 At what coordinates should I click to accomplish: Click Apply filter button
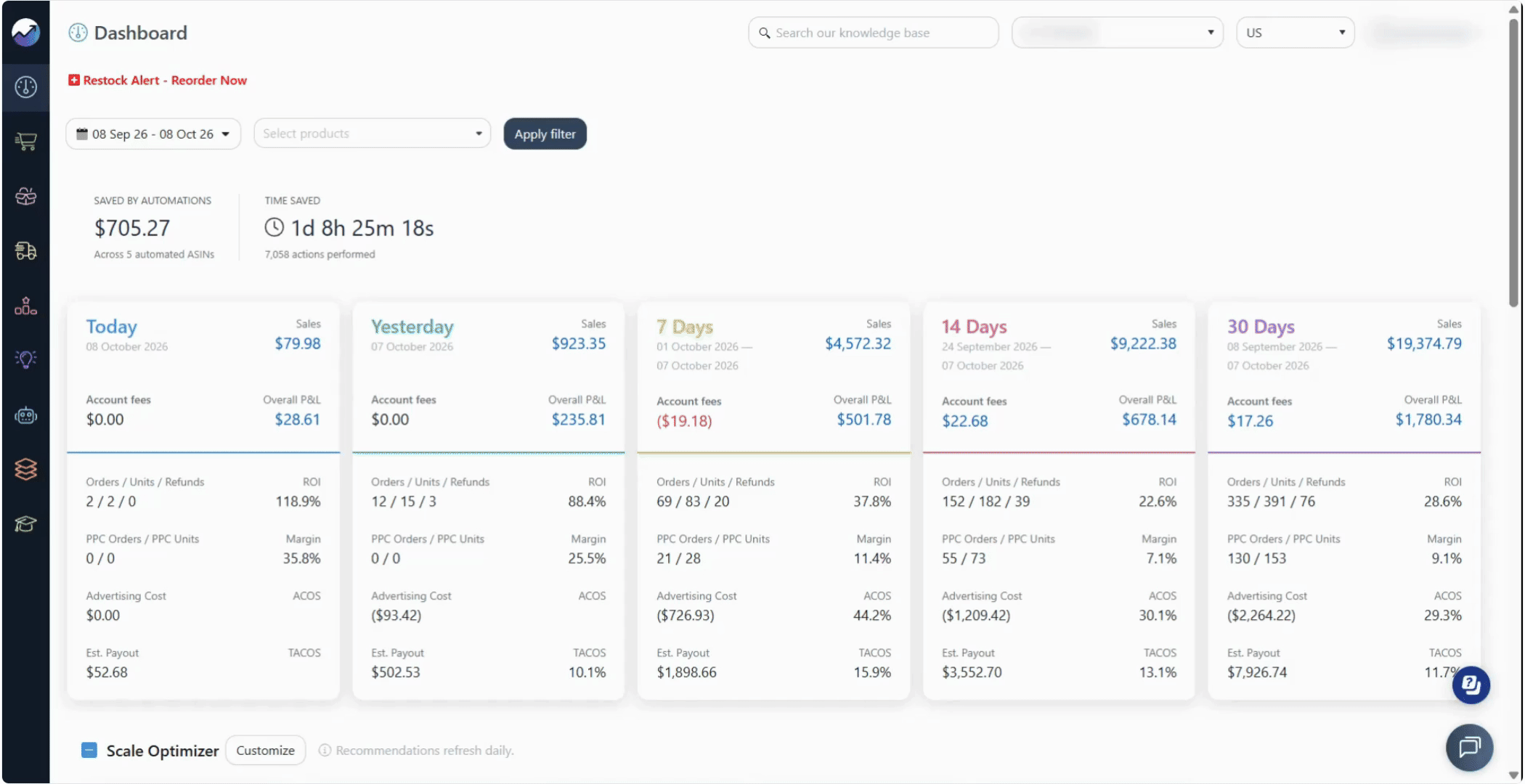(x=545, y=134)
